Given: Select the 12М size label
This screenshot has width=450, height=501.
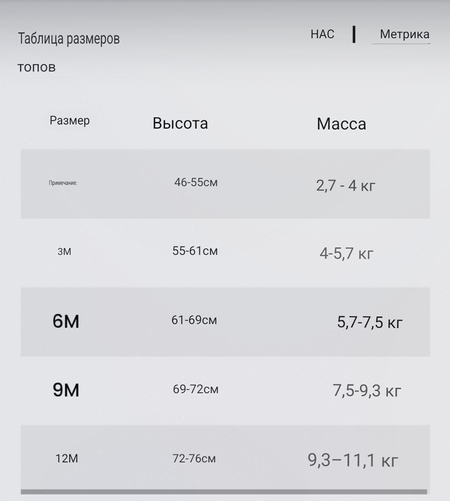Looking at the screenshot, I should [x=67, y=459].
